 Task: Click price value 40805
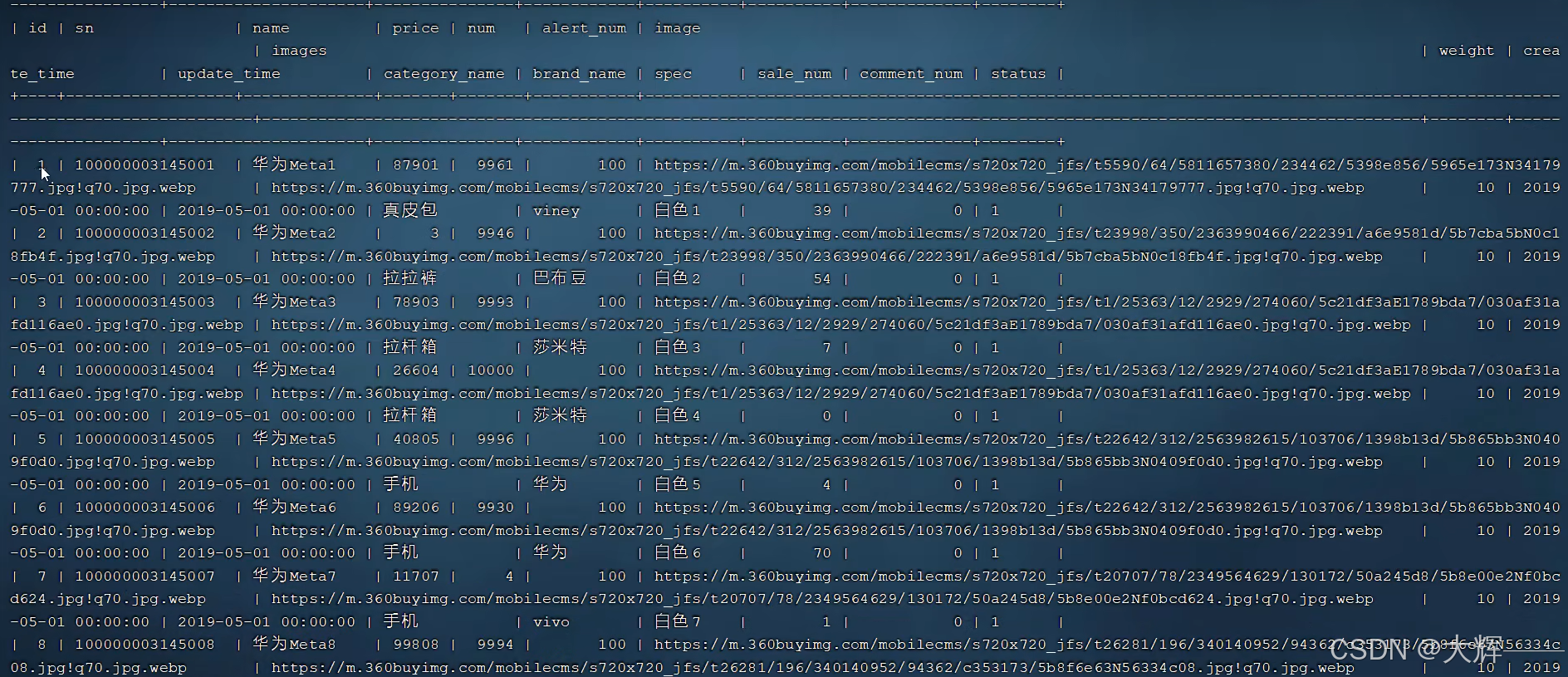(415, 439)
